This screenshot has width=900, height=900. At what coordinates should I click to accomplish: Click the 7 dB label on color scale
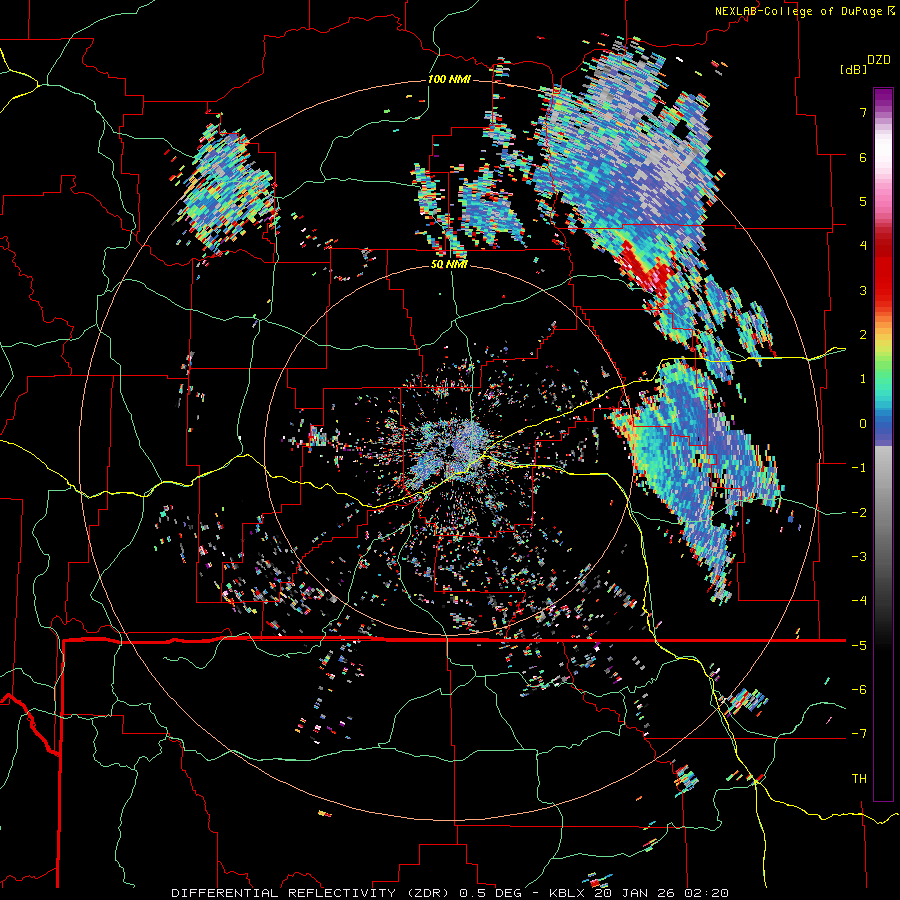(863, 112)
